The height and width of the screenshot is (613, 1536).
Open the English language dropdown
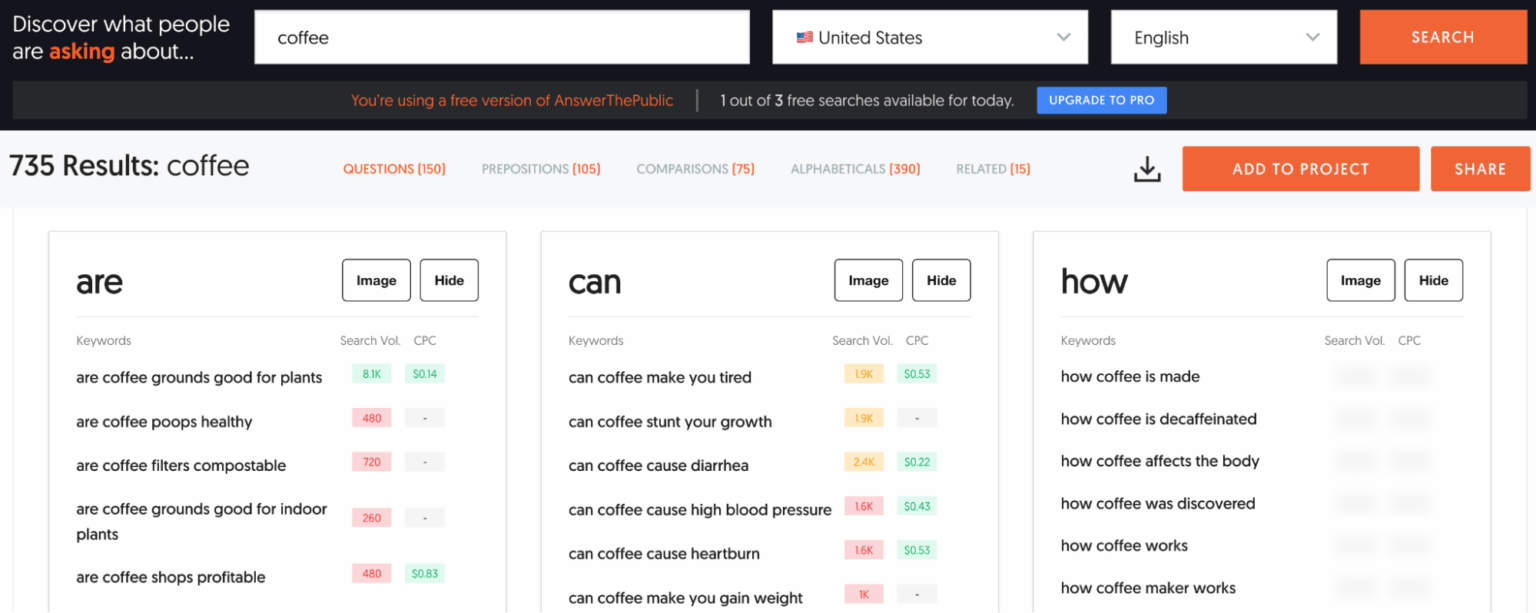(1223, 37)
